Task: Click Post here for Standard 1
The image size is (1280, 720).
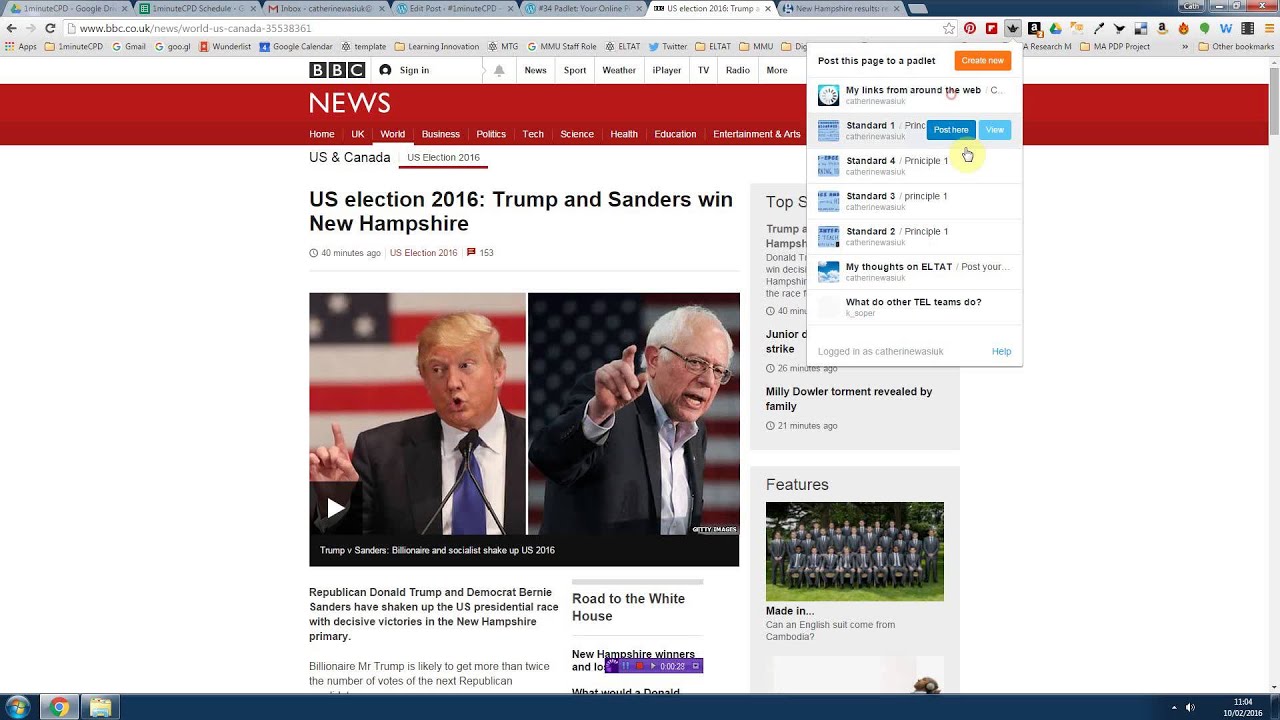Action: click(x=951, y=130)
